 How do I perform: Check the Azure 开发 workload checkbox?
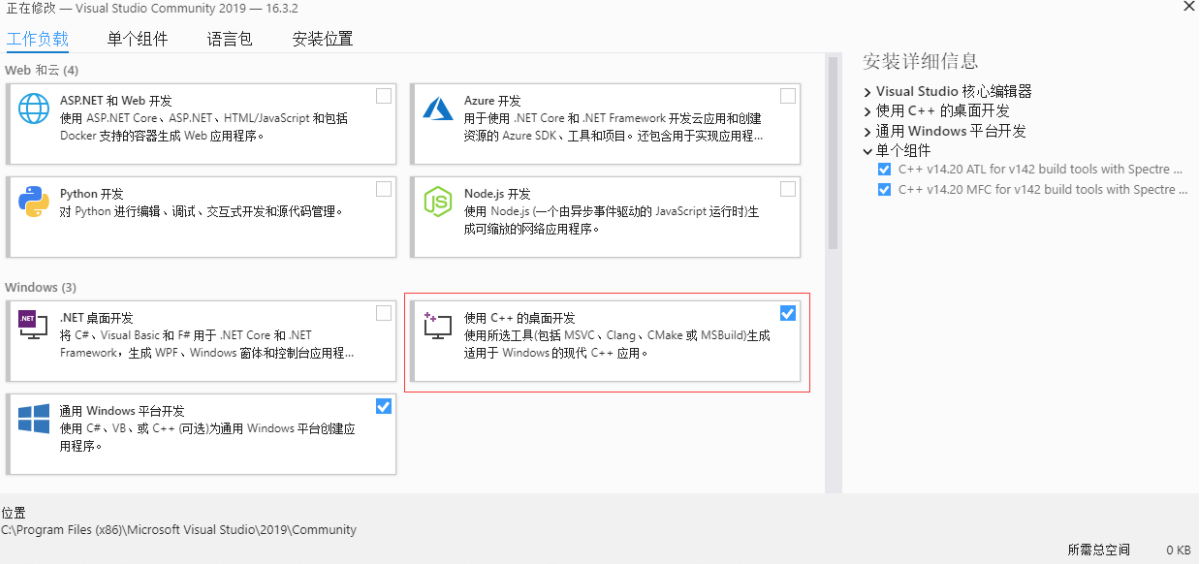point(788,96)
